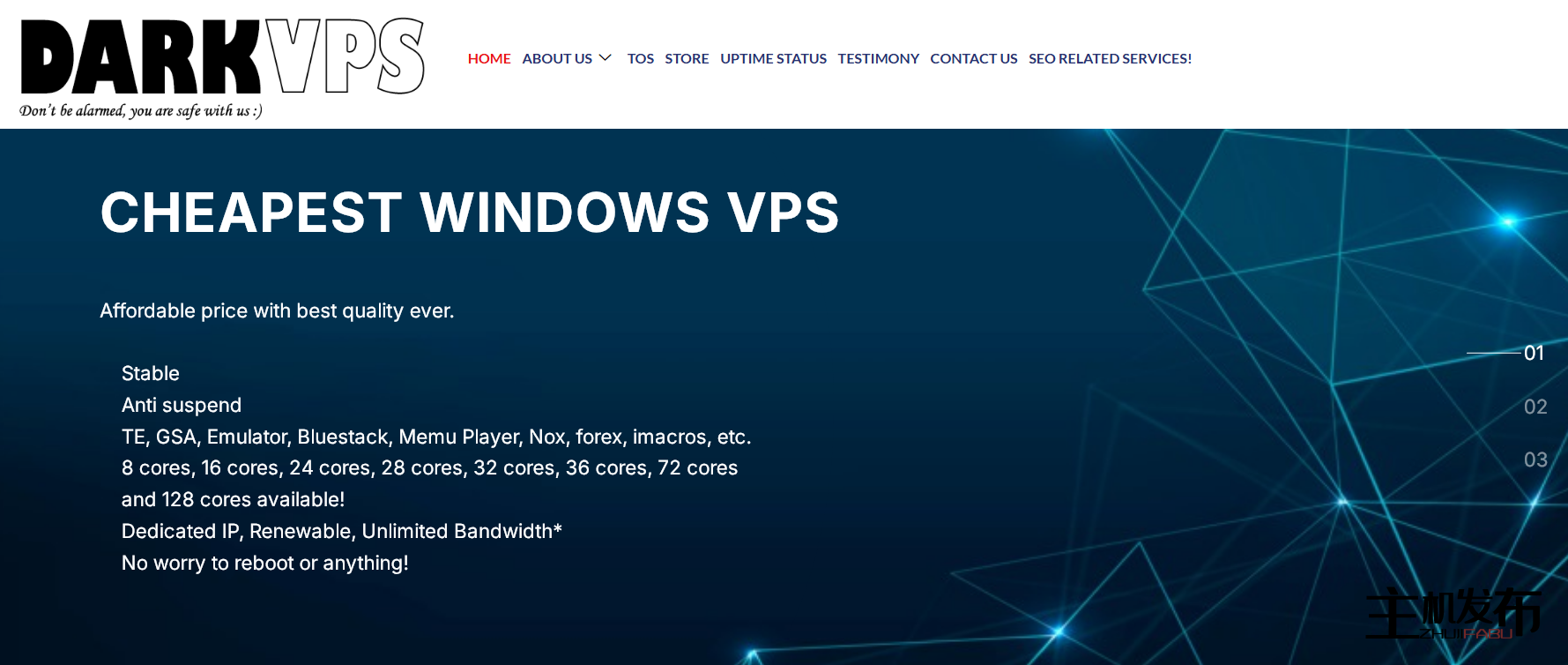The width and height of the screenshot is (1568, 665).
Task: Check the UPTIME STATUS page
Action: 773,58
